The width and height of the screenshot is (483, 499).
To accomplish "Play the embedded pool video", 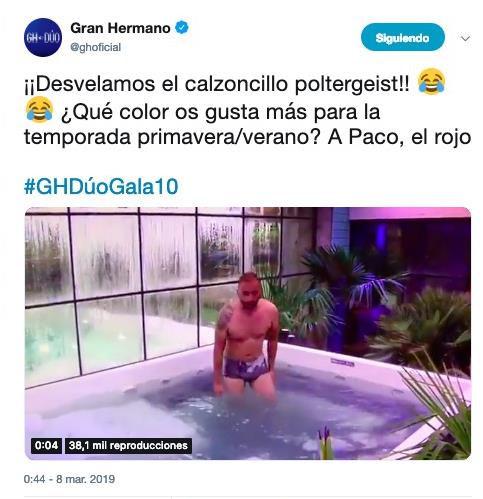I will click(x=248, y=333).
